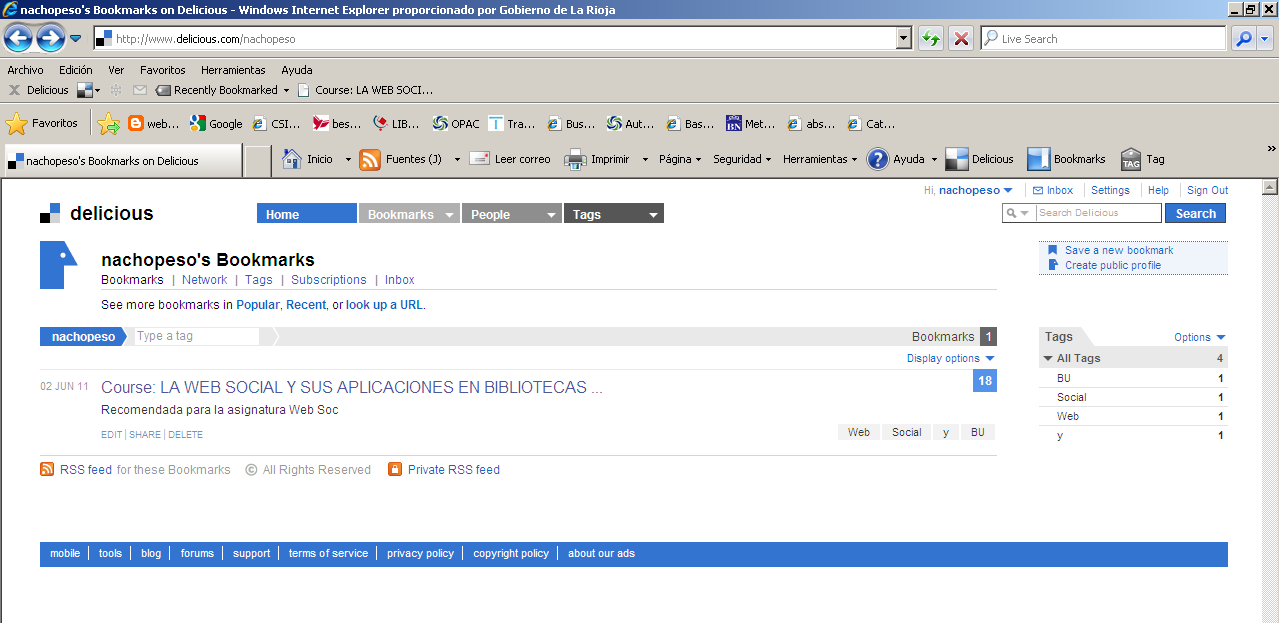
Task: Expand the Seguridad menu dropdown
Action: coord(769,159)
